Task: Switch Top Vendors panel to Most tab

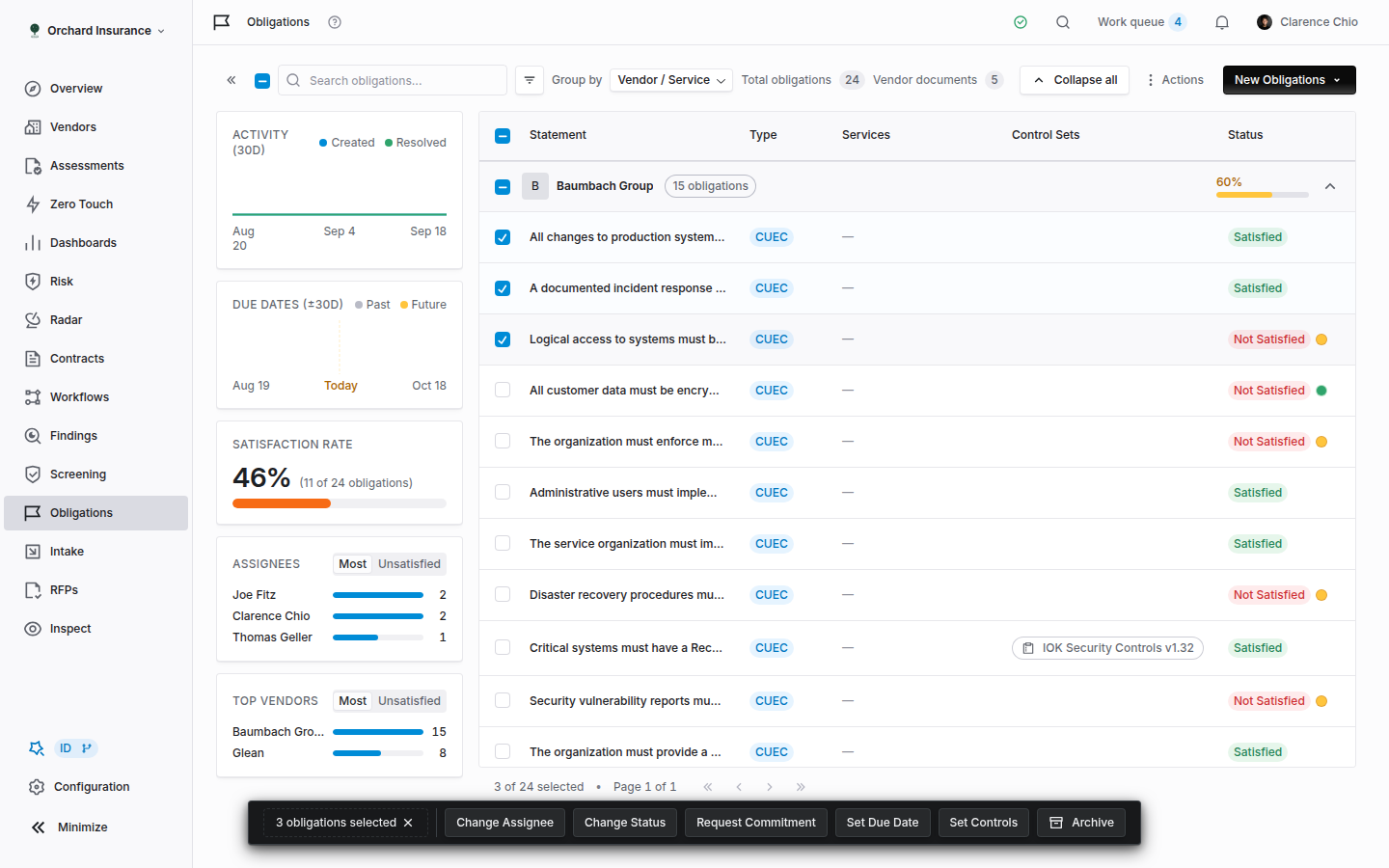Action: pos(352,701)
